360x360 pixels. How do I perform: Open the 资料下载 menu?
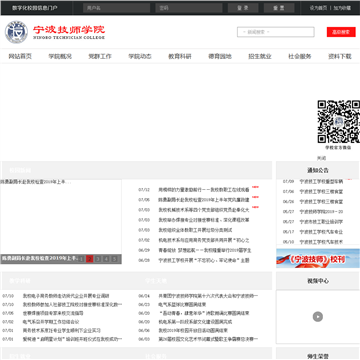(340, 56)
